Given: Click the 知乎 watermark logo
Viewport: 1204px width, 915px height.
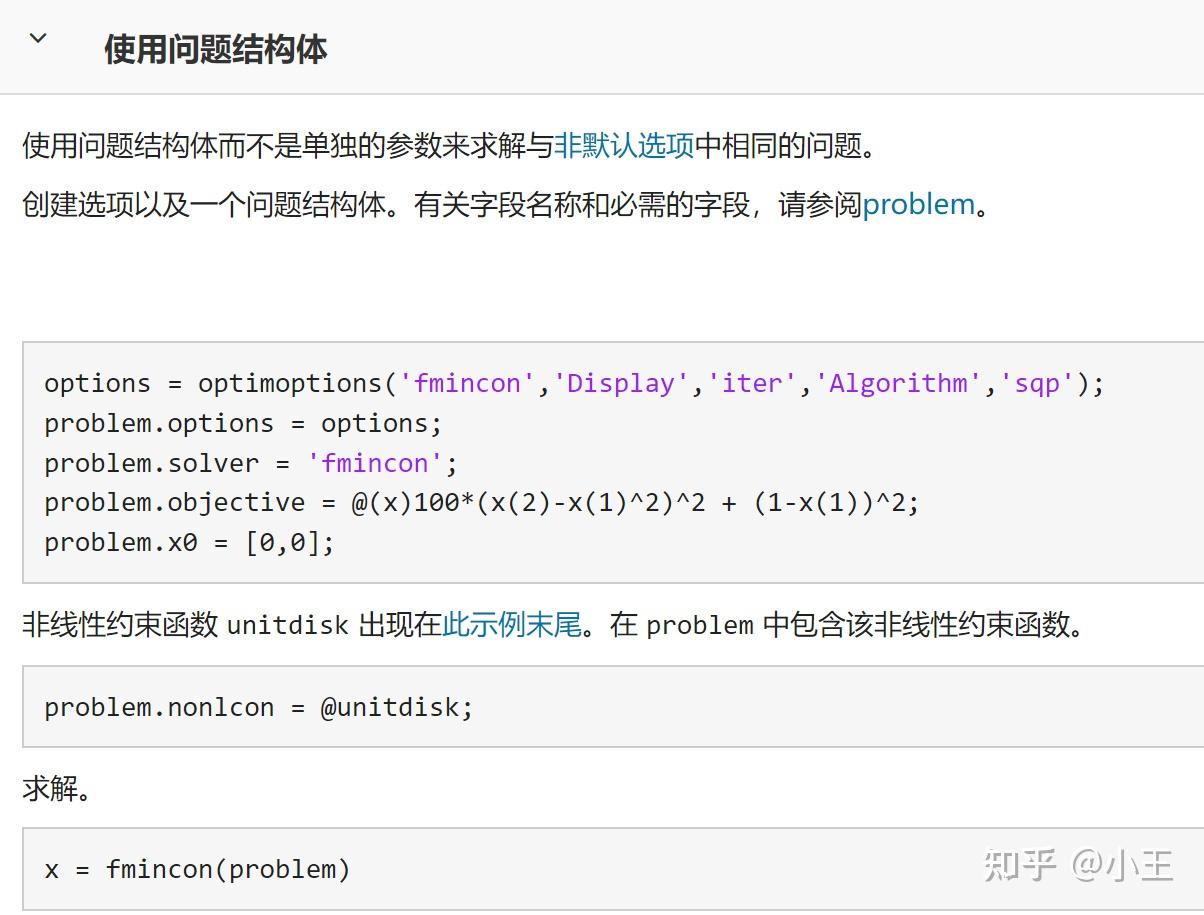Looking at the screenshot, I should (1019, 865).
